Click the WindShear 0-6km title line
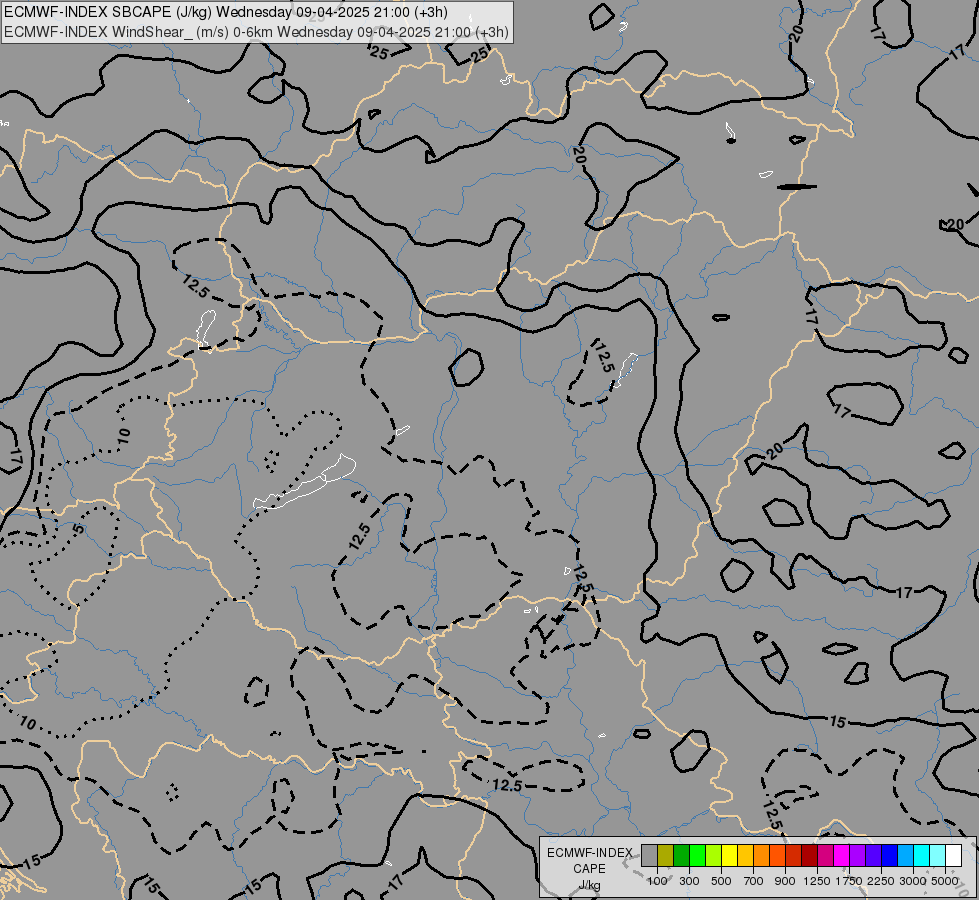 point(256,32)
